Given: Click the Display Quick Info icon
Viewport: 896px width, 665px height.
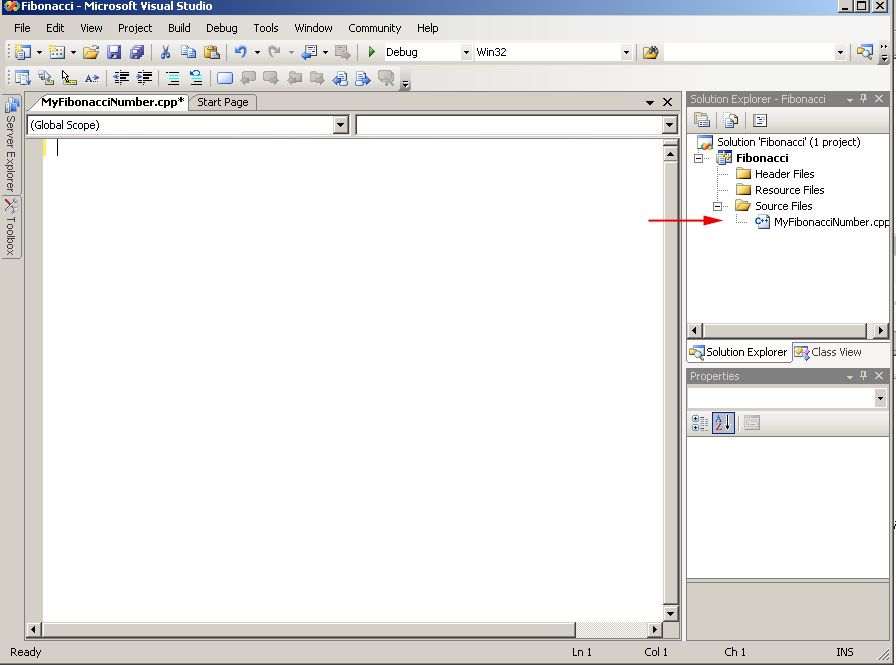Looking at the screenshot, I should click(x=69, y=78).
